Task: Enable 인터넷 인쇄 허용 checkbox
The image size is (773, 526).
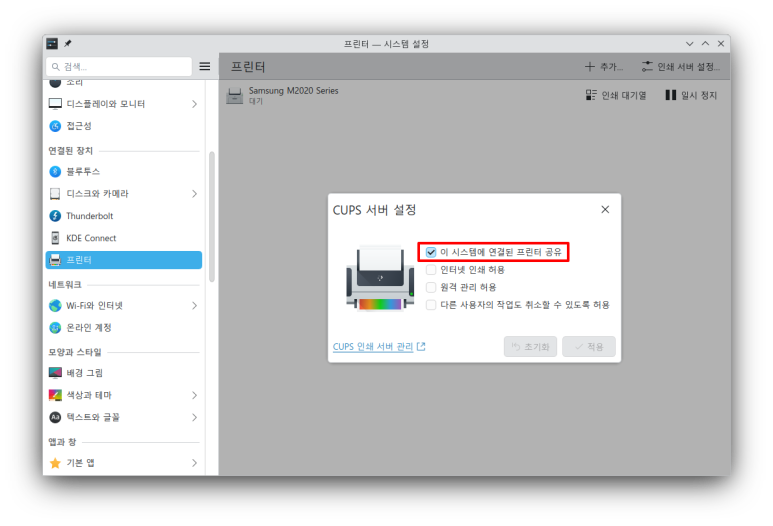Action: click(x=431, y=270)
